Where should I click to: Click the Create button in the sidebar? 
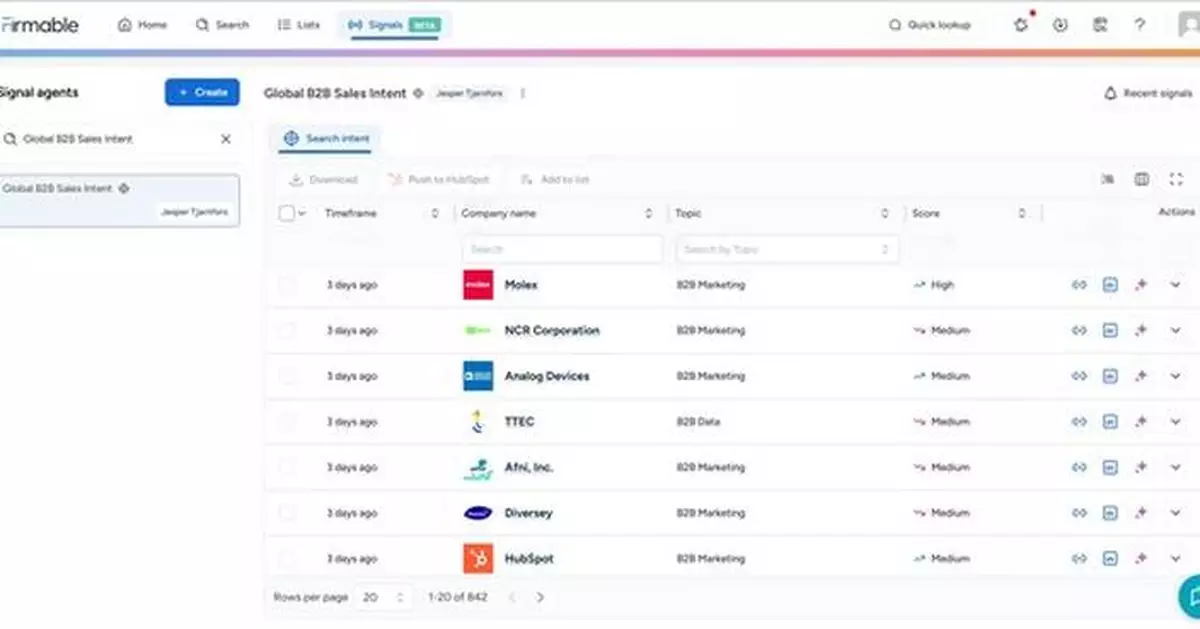pos(202,92)
